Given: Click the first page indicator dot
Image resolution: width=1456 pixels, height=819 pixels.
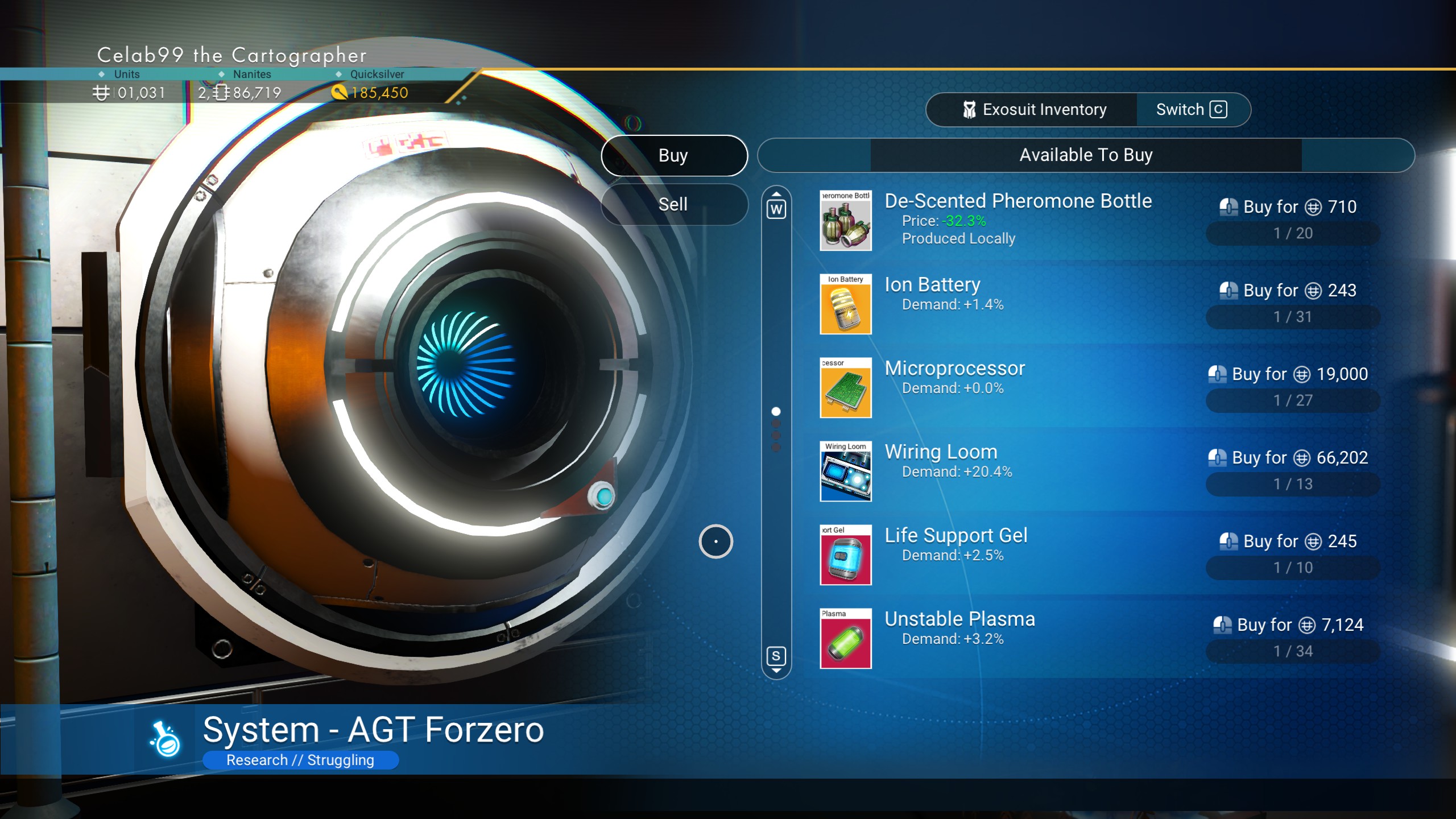Looking at the screenshot, I should pyautogui.click(x=776, y=411).
